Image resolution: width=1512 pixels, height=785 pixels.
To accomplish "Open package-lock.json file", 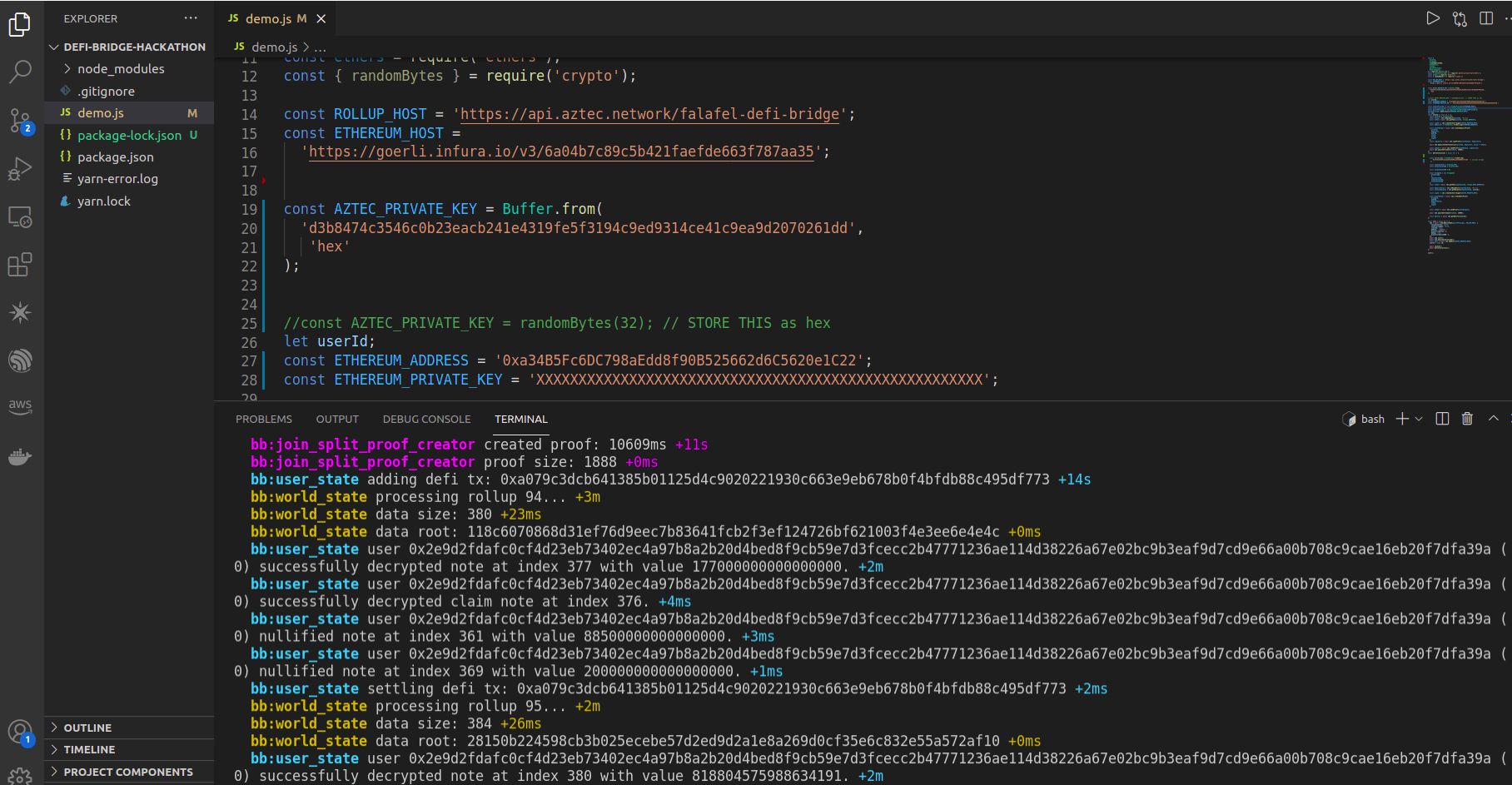I will tap(129, 135).
